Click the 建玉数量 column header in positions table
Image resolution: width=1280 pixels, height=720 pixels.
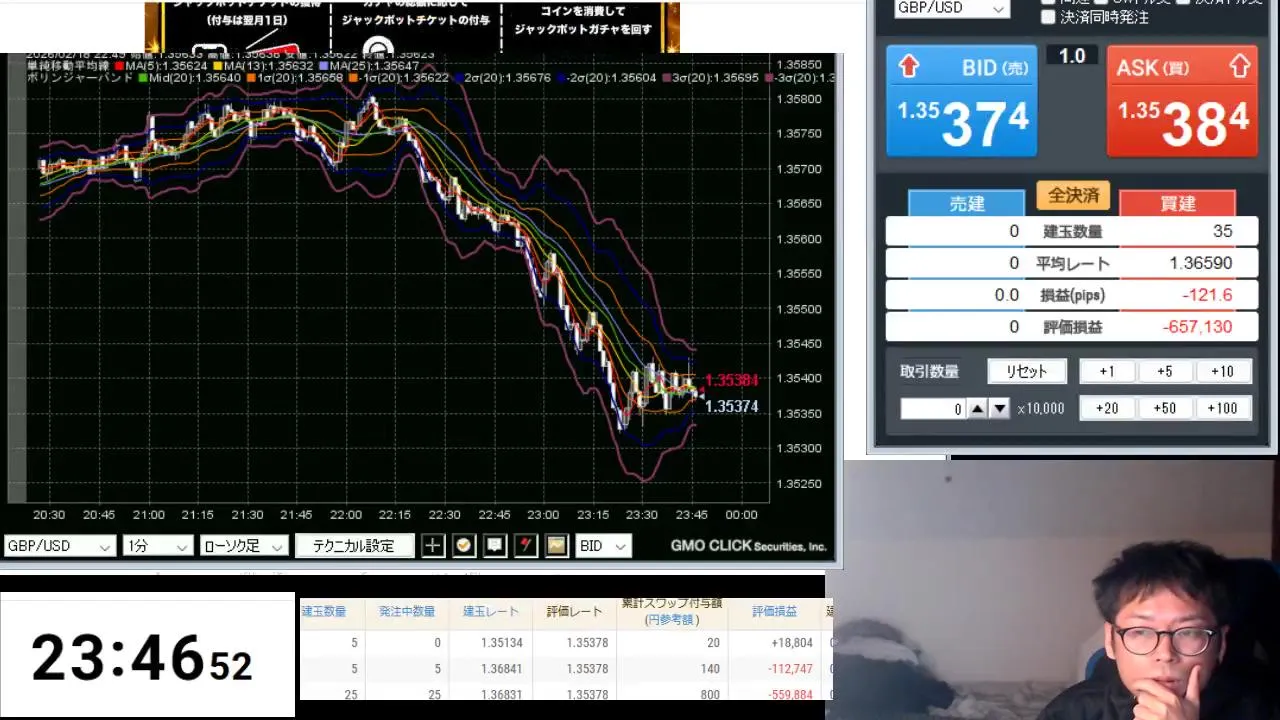(324, 611)
